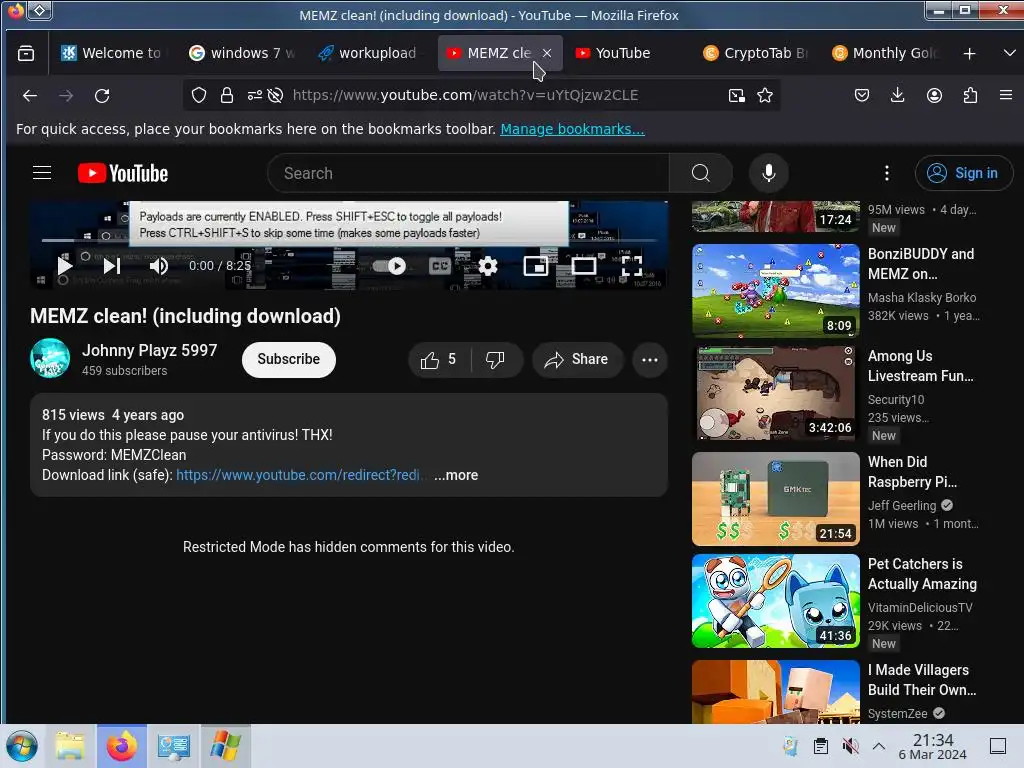This screenshot has width=1024, height=768.
Task: Toggle the autoplay switch in player
Action: click(389, 266)
